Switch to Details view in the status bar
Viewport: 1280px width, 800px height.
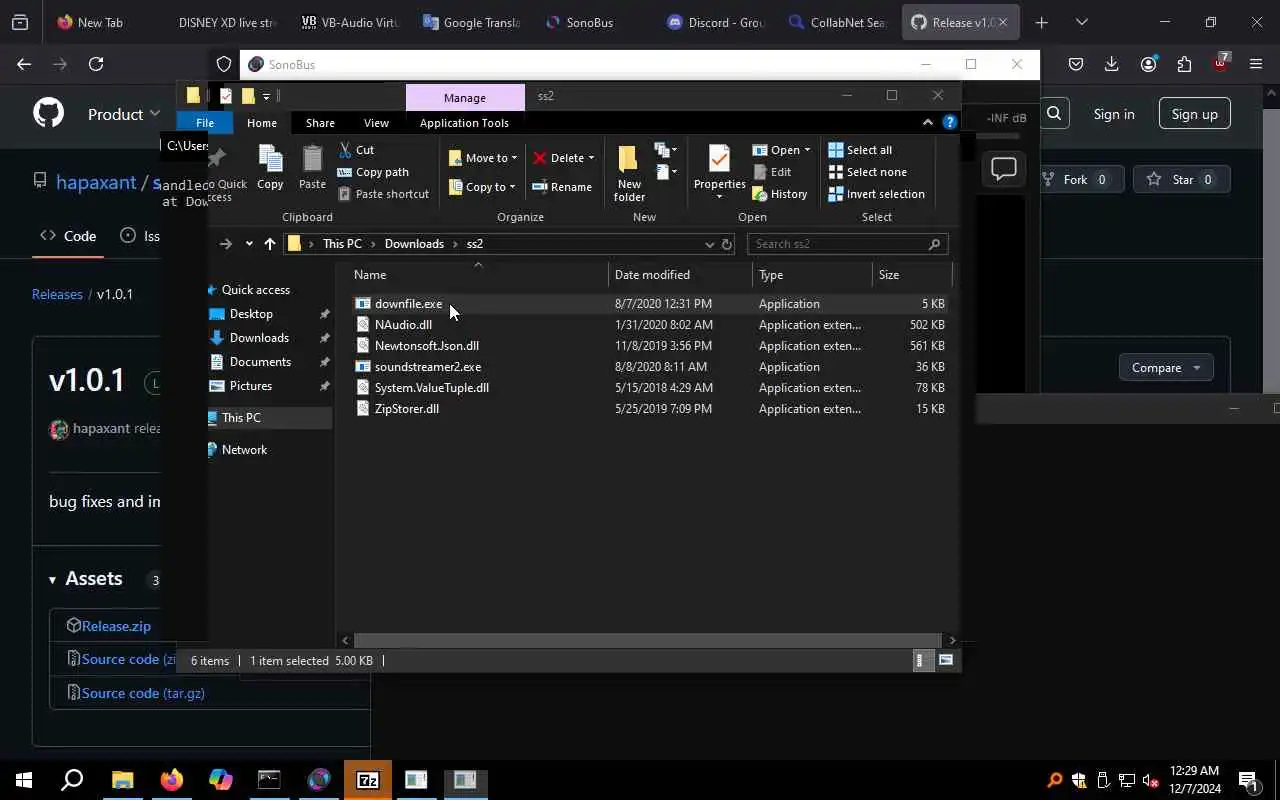pyautogui.click(x=921, y=660)
